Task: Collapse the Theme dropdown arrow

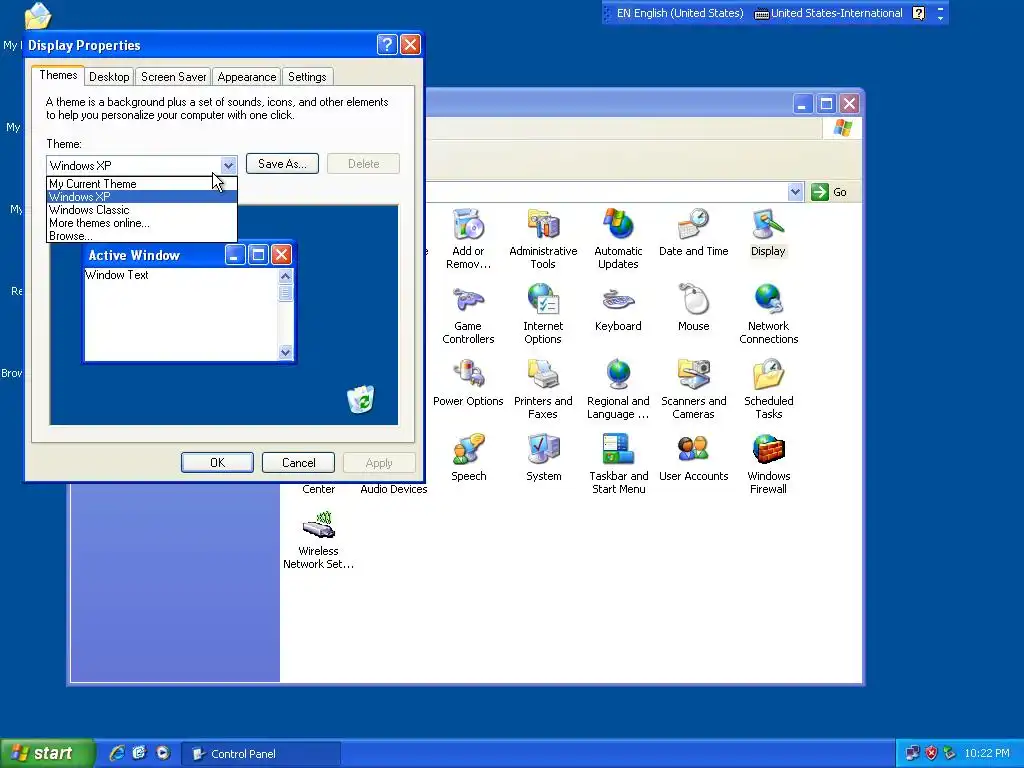Action: (228, 165)
